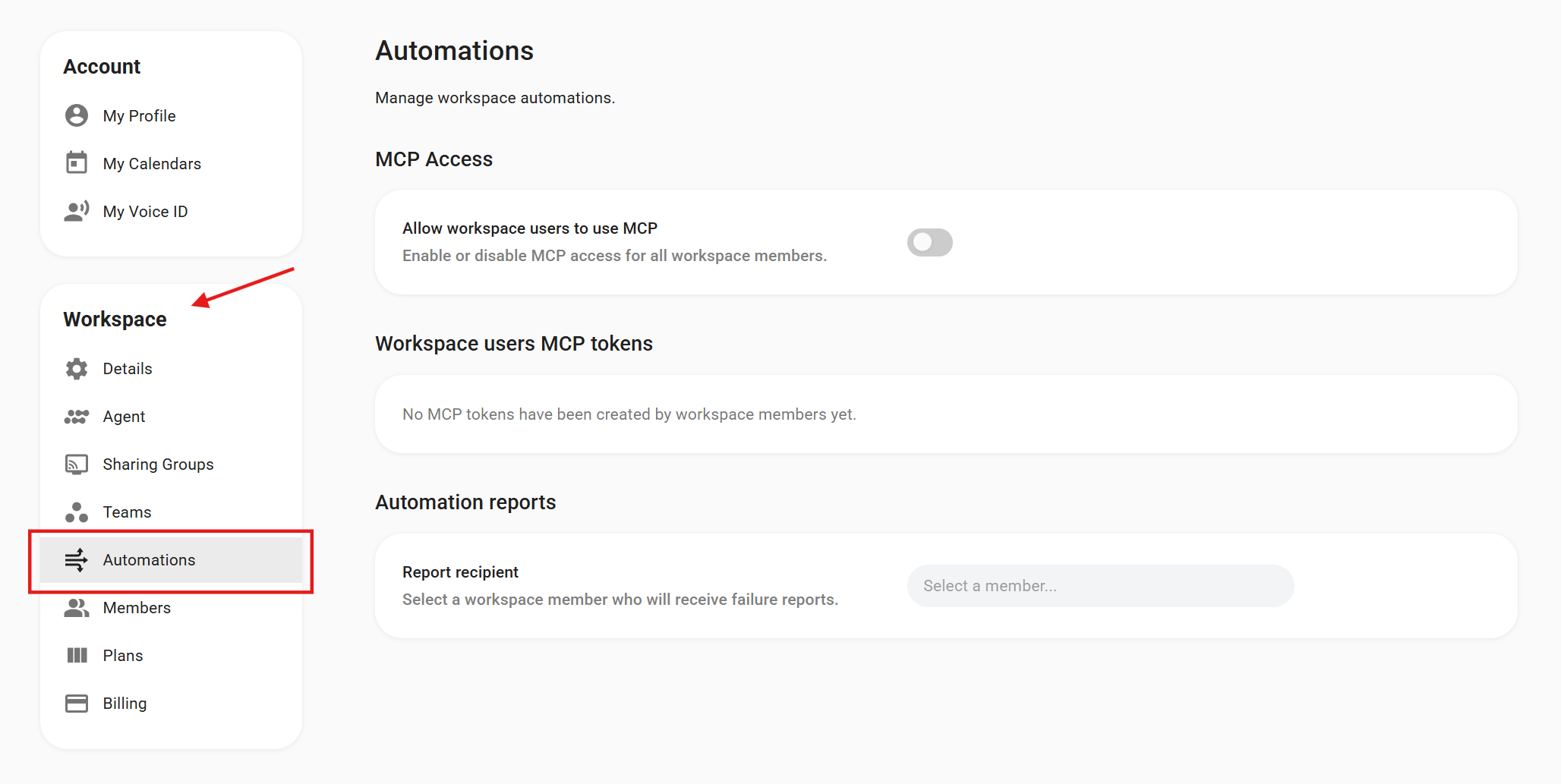
Task: Enable the workspace MCP access toggle
Action: click(x=929, y=242)
